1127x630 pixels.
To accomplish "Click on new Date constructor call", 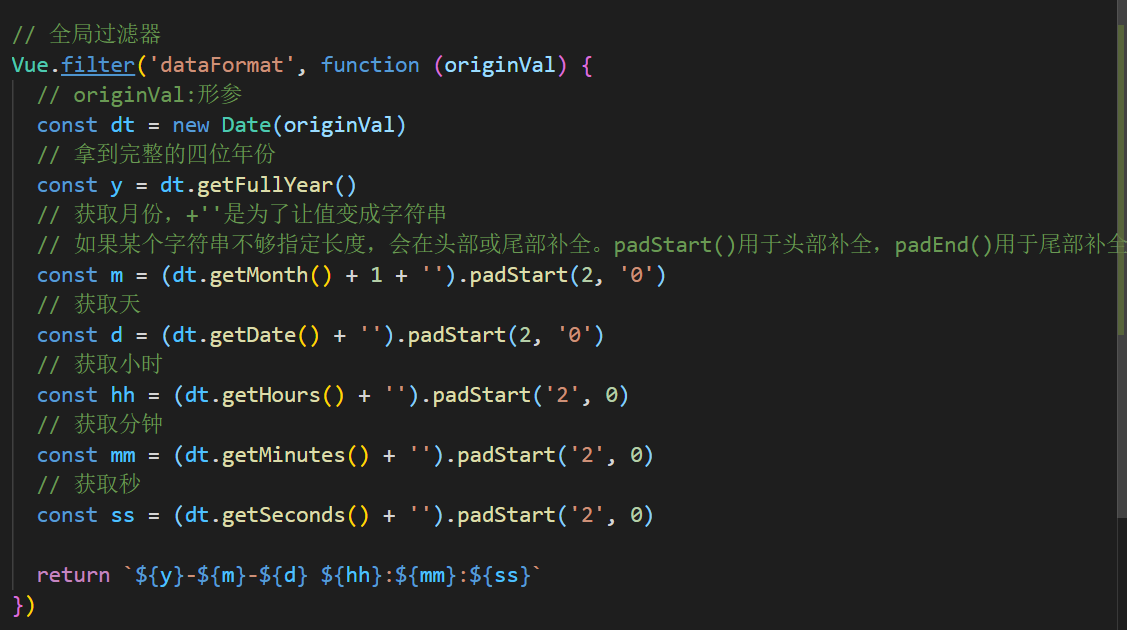I will click(247, 125).
